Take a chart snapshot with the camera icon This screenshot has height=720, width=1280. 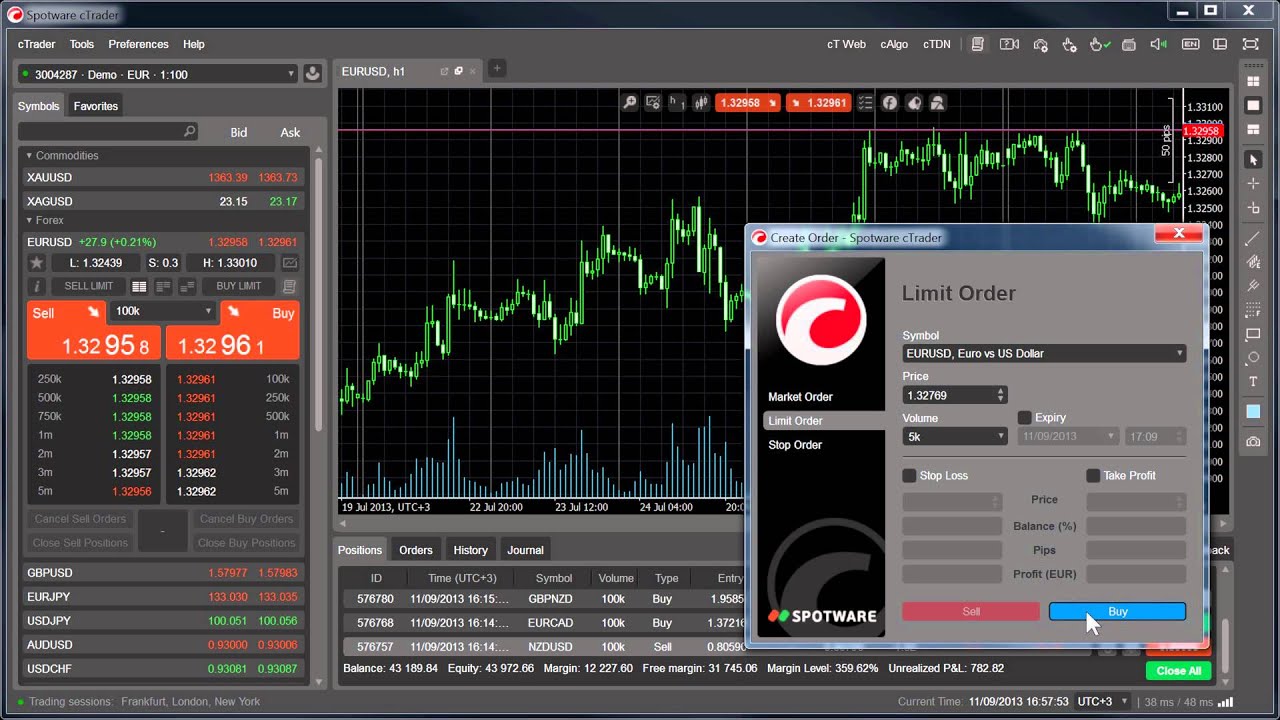click(1253, 441)
